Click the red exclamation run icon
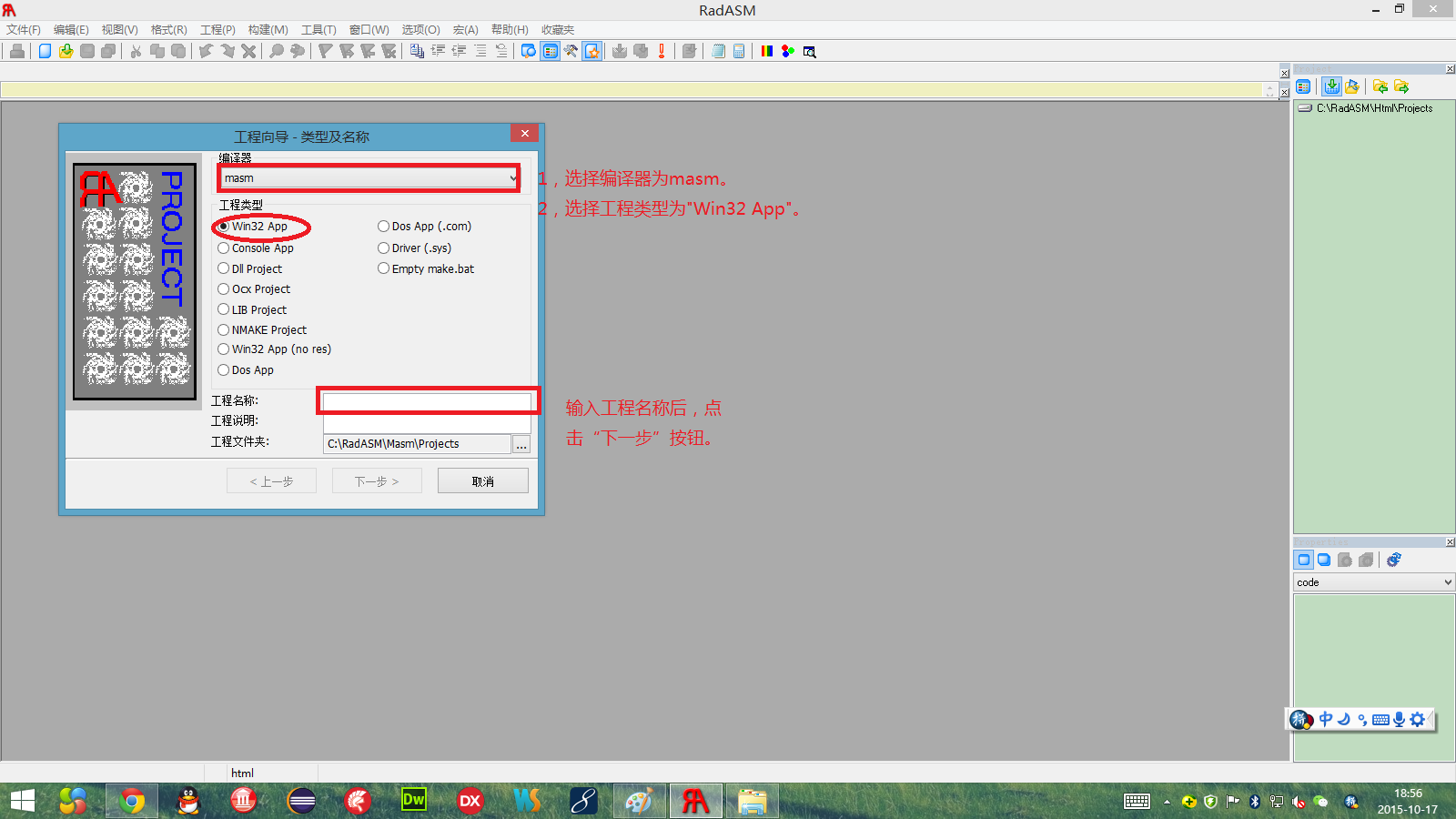The height and width of the screenshot is (819, 1456). (662, 51)
